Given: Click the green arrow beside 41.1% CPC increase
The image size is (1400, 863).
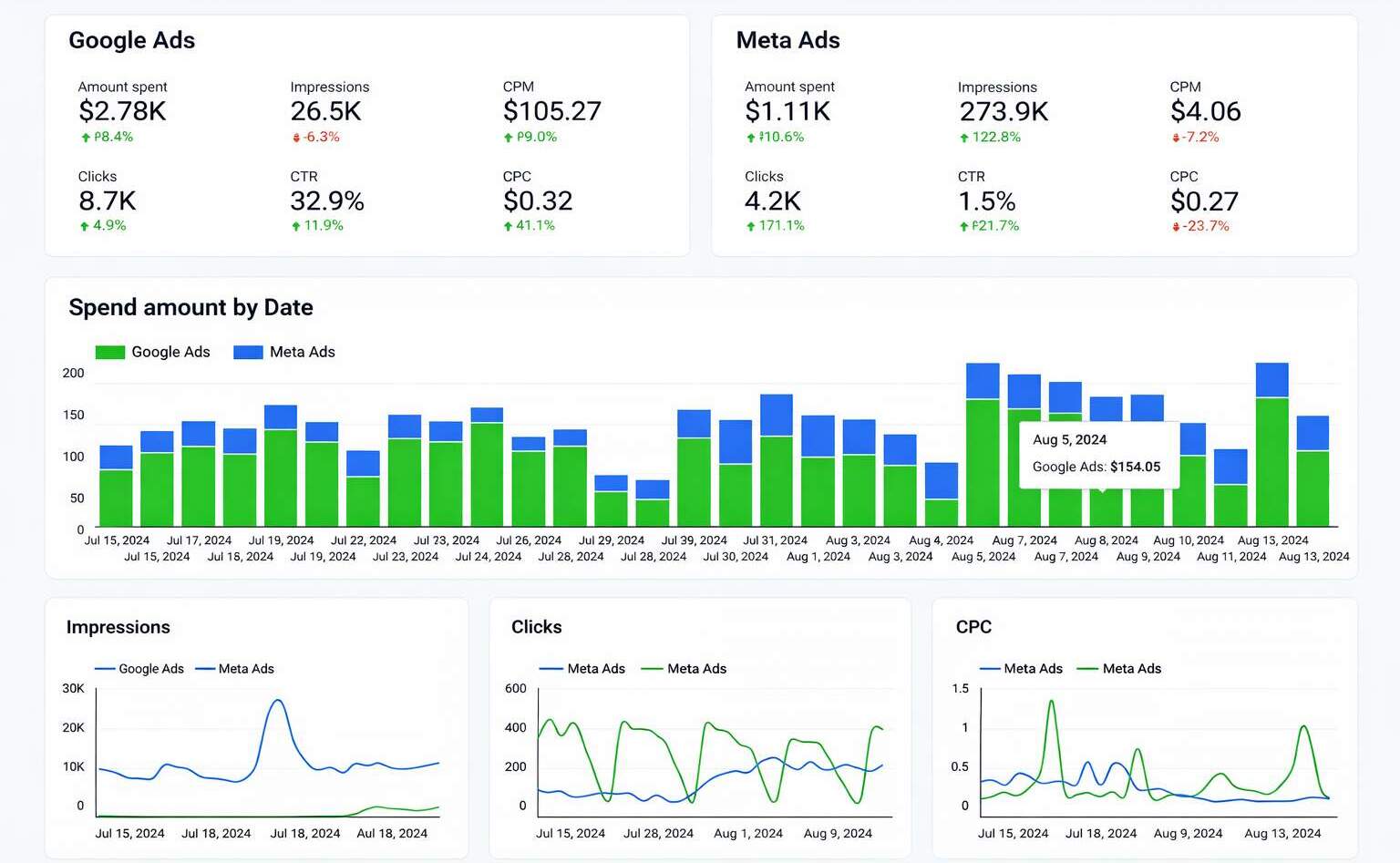Looking at the screenshot, I should tap(507, 225).
